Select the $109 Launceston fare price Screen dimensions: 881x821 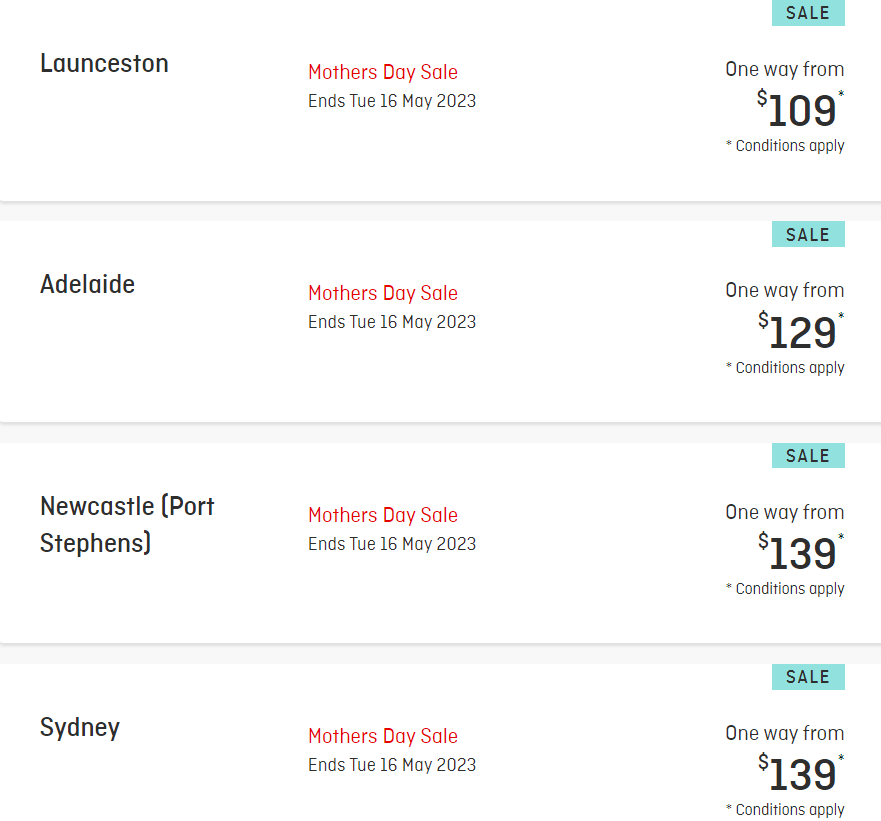pyautogui.click(x=800, y=109)
